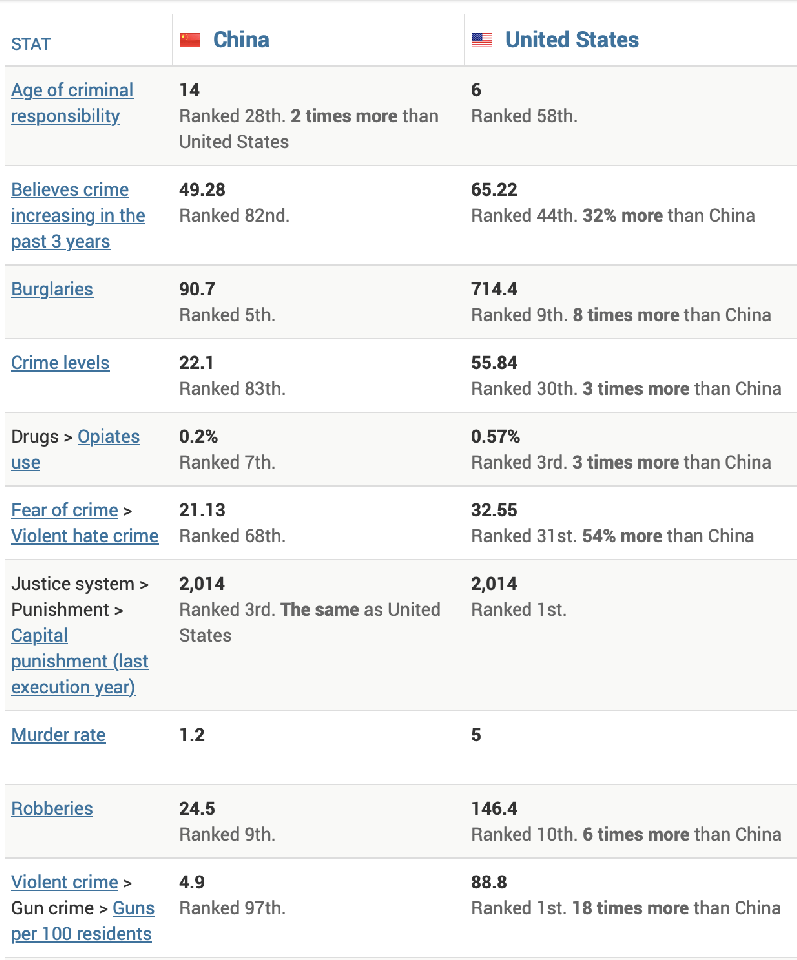Click Believes crime increasing in past 3 years

(x=78, y=215)
